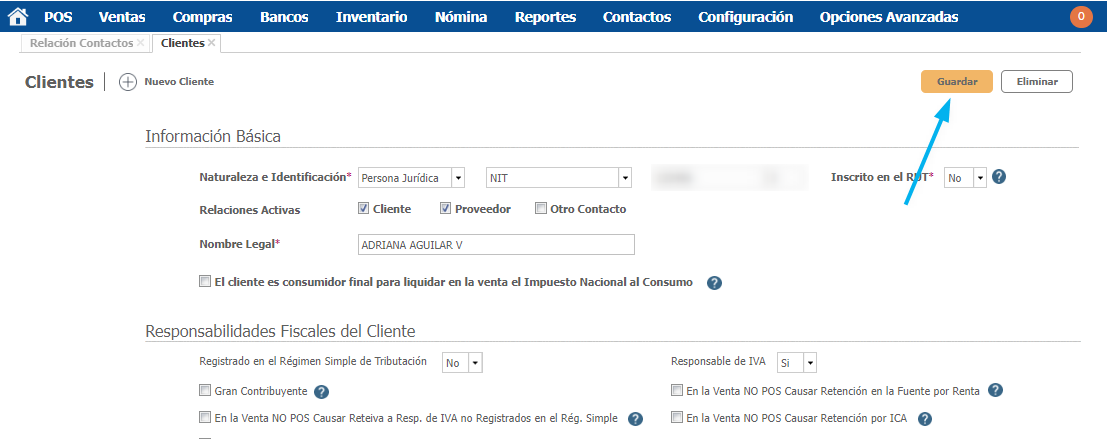This screenshot has height=439, width=1107.
Task: Close the Relación Contactos tab
Action: coord(141,43)
